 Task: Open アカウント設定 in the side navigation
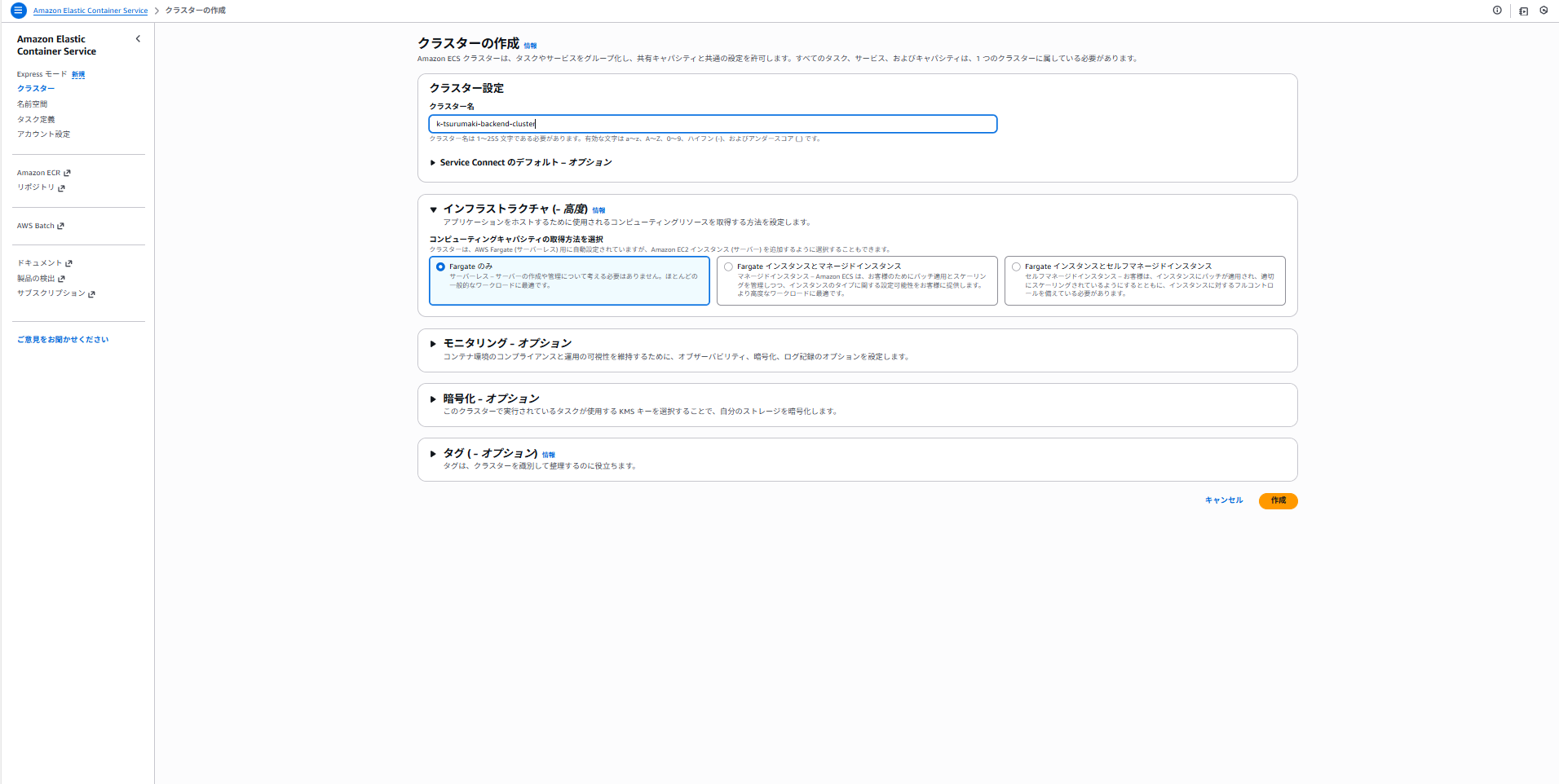point(44,134)
